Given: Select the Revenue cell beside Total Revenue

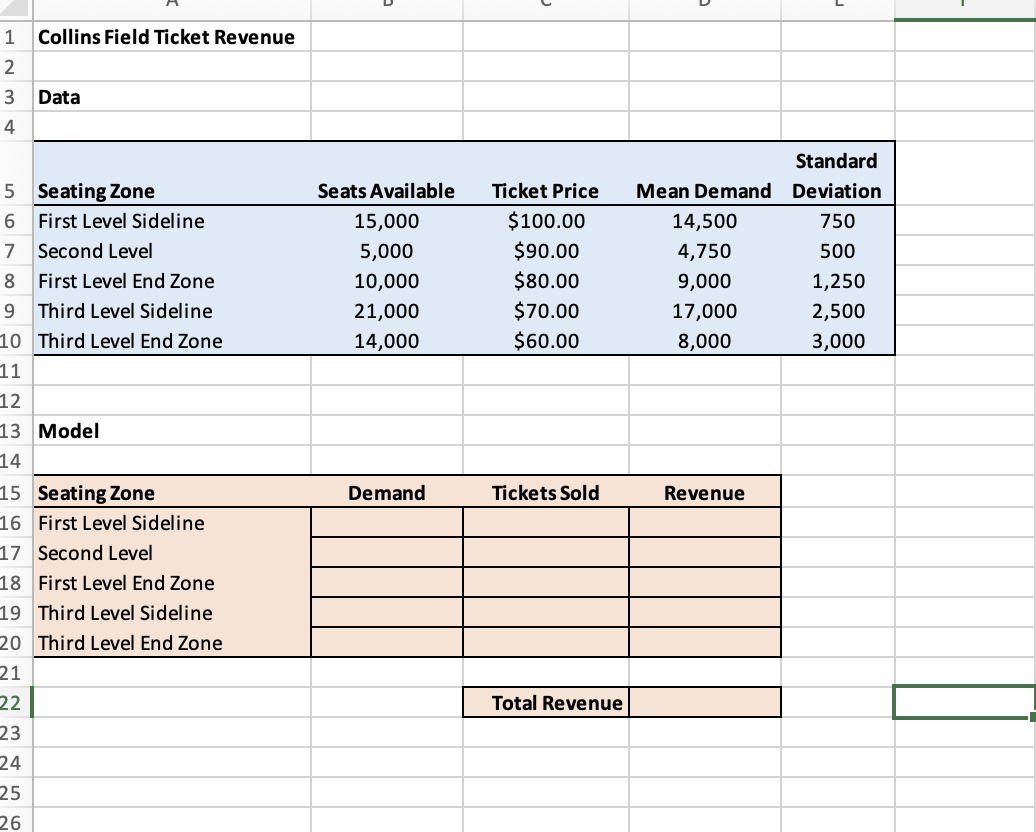Looking at the screenshot, I should point(703,702).
